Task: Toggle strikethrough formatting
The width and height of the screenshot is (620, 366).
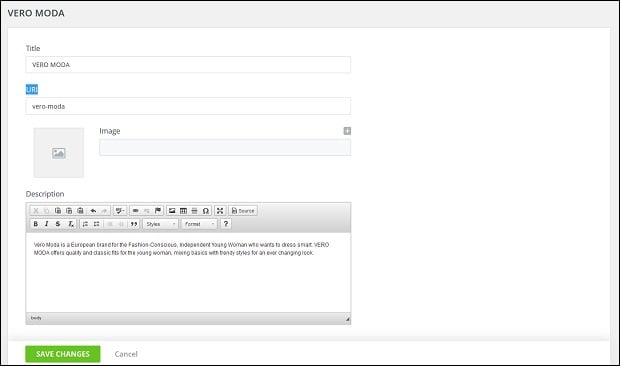Action: pos(58,224)
